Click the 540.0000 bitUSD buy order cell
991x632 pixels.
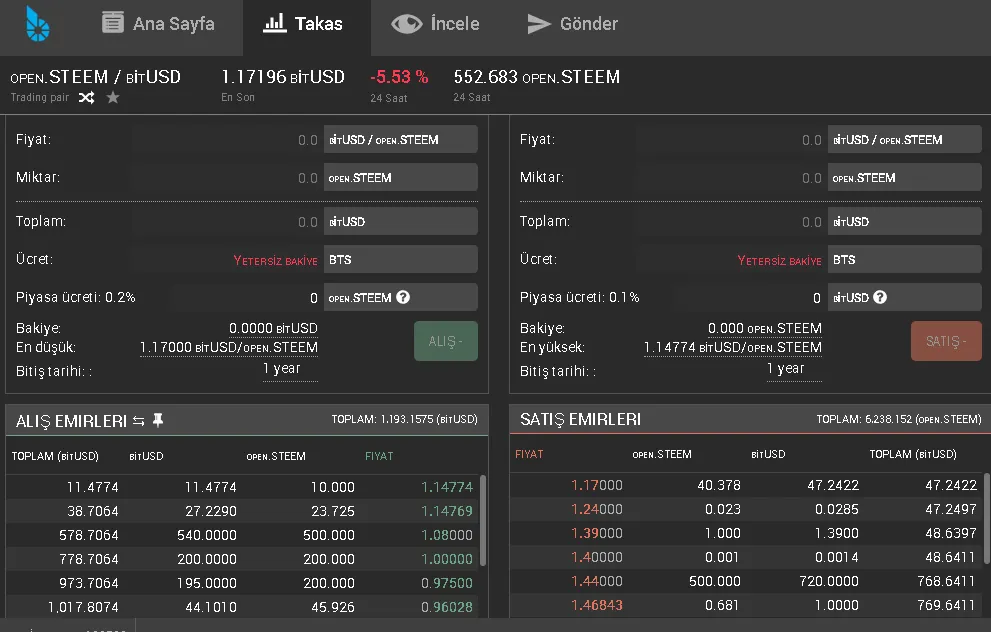(x=207, y=535)
